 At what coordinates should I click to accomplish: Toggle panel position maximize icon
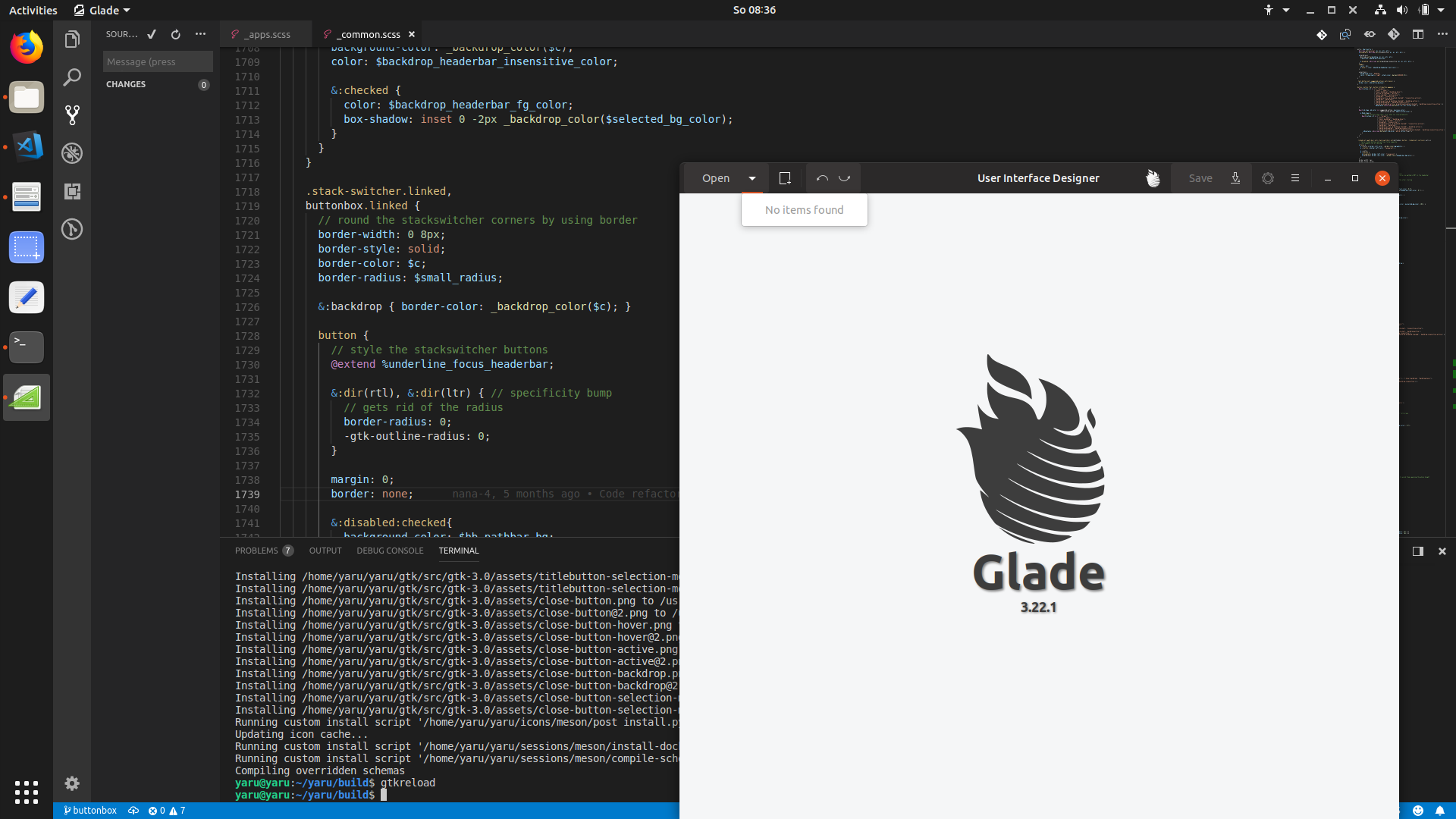coord(1418,551)
